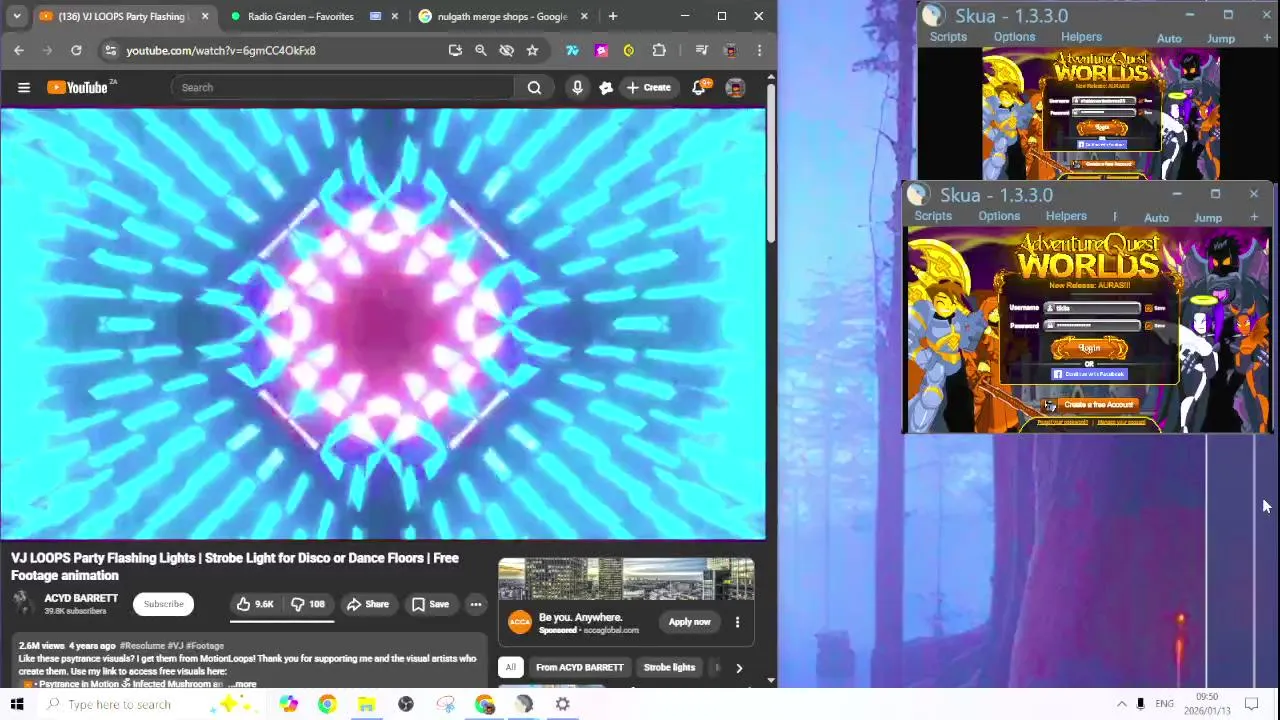Open YouTube notifications bell
1280x720 pixels.
coord(700,87)
